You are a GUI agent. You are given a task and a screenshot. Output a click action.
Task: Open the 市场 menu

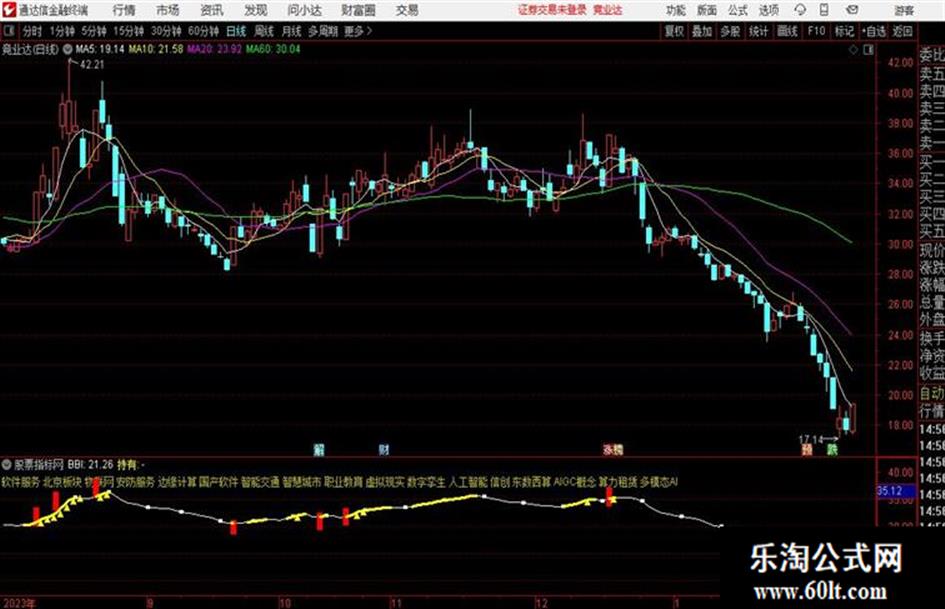click(168, 10)
